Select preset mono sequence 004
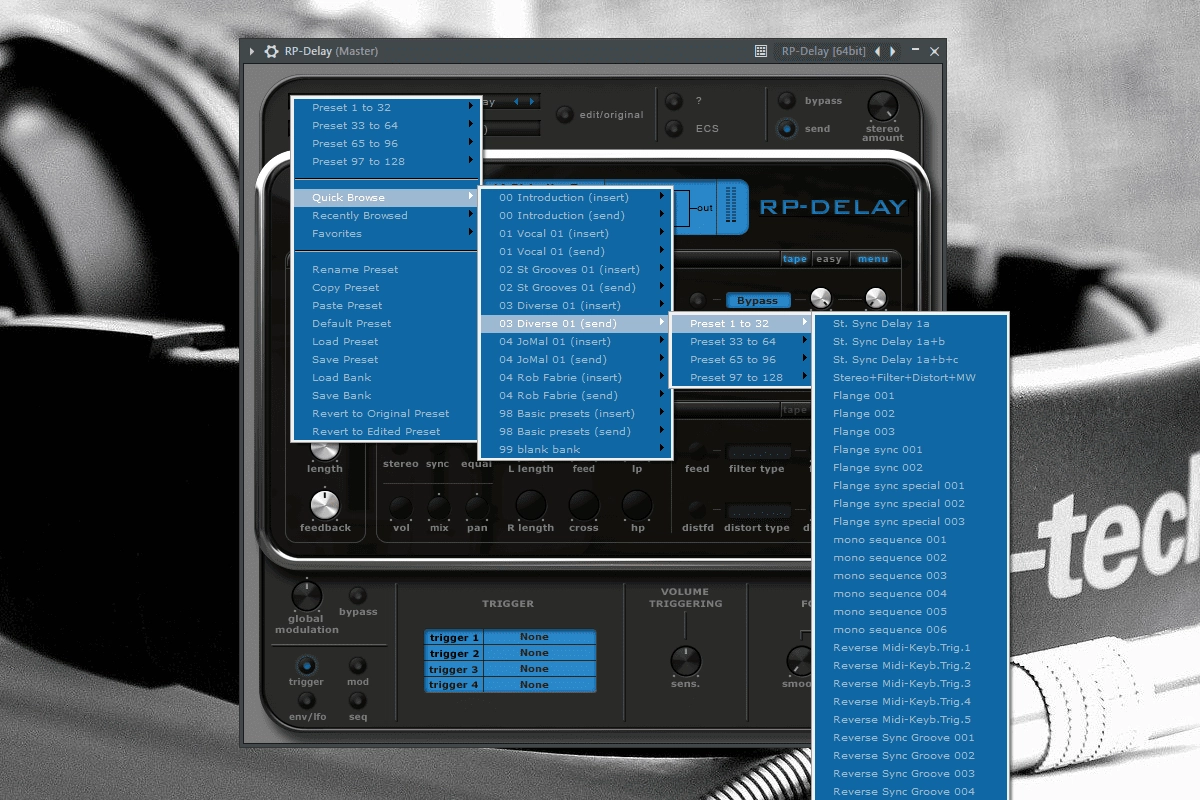Screen dimensions: 1200x800 coord(910,593)
